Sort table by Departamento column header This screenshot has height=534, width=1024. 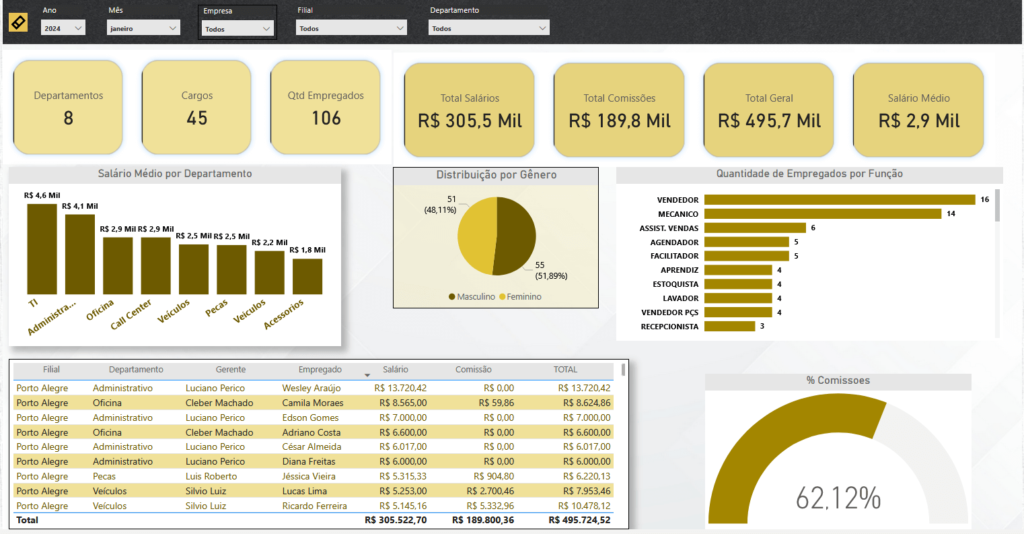(x=136, y=369)
